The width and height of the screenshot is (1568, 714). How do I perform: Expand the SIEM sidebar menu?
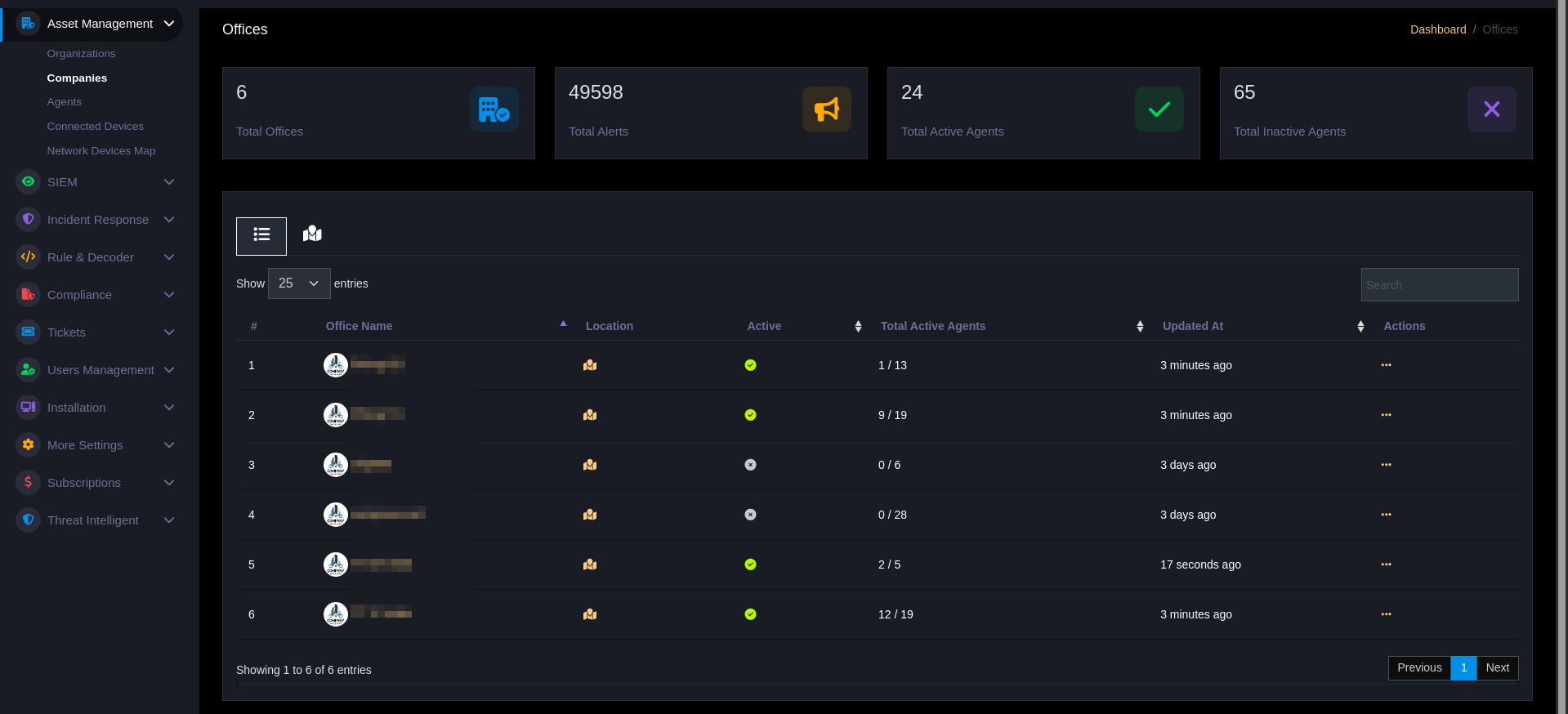coord(96,182)
